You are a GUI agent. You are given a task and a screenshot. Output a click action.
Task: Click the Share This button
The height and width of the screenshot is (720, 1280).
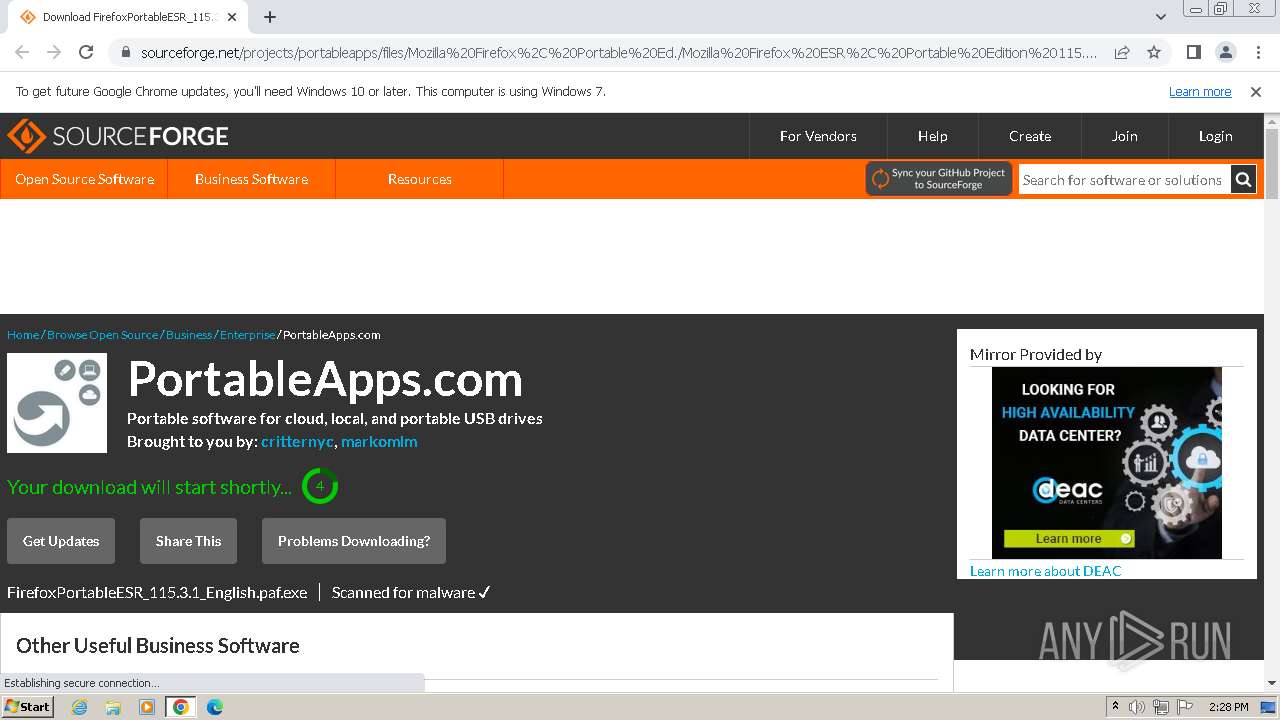pyautogui.click(x=188, y=541)
